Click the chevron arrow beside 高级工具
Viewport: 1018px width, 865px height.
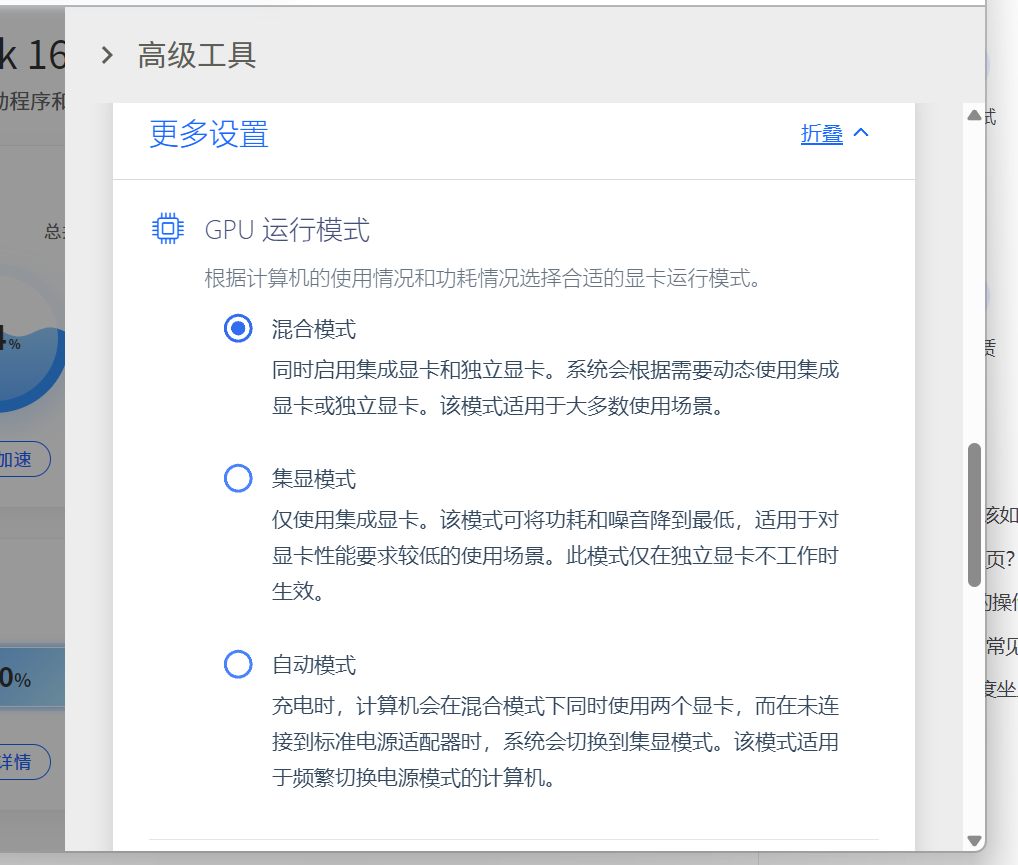[107, 55]
